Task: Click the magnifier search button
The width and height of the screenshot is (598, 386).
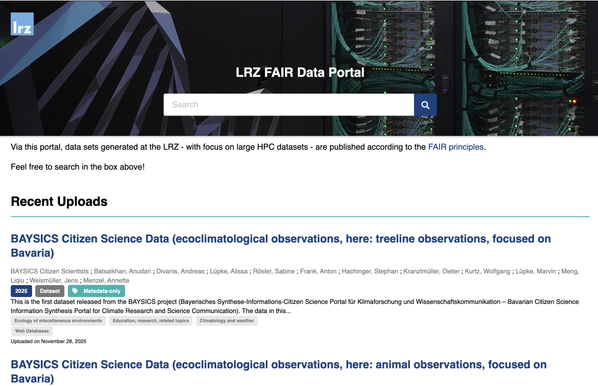Action: coord(425,105)
